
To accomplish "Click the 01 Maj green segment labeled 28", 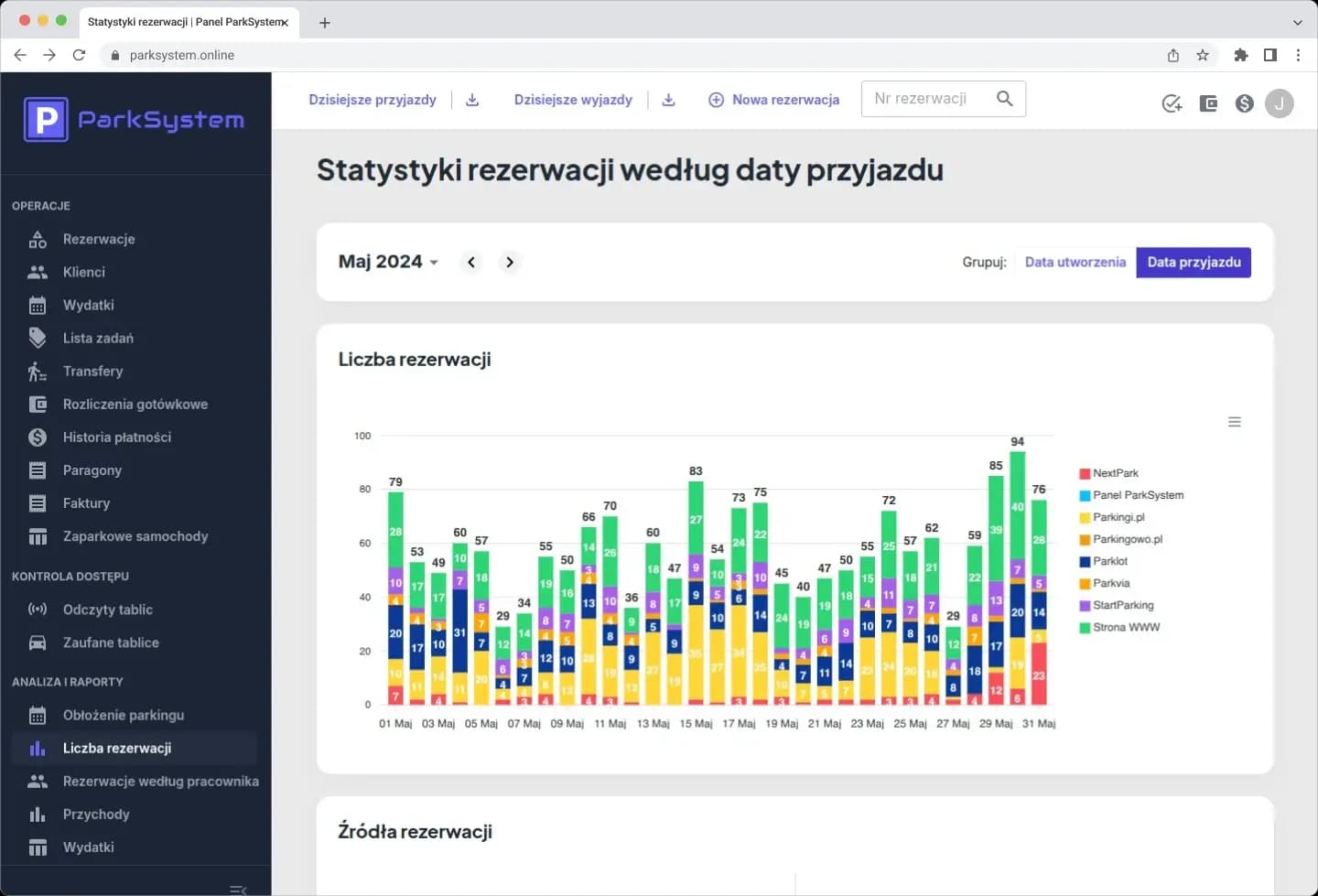I will point(395,531).
